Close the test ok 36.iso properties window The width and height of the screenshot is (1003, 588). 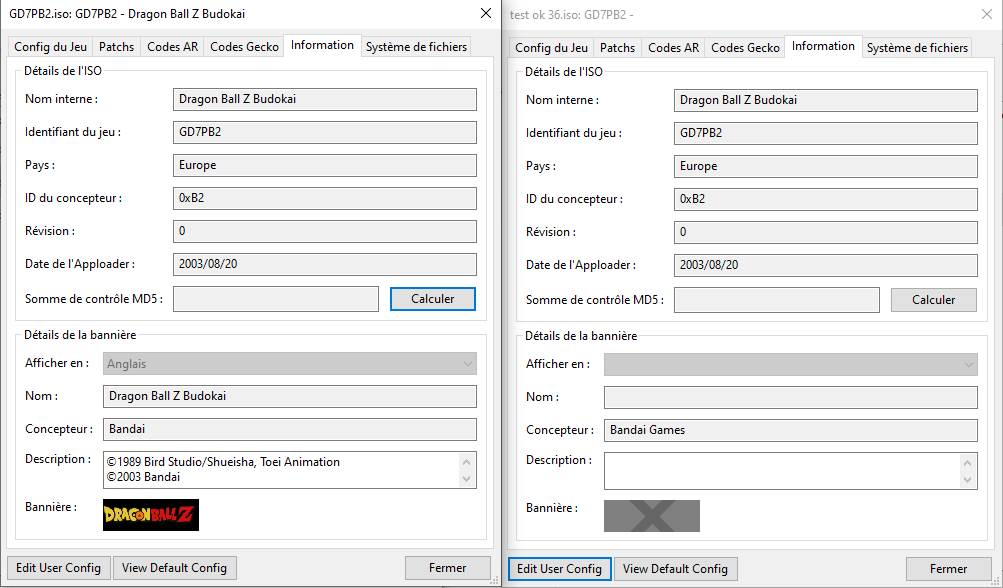[987, 14]
